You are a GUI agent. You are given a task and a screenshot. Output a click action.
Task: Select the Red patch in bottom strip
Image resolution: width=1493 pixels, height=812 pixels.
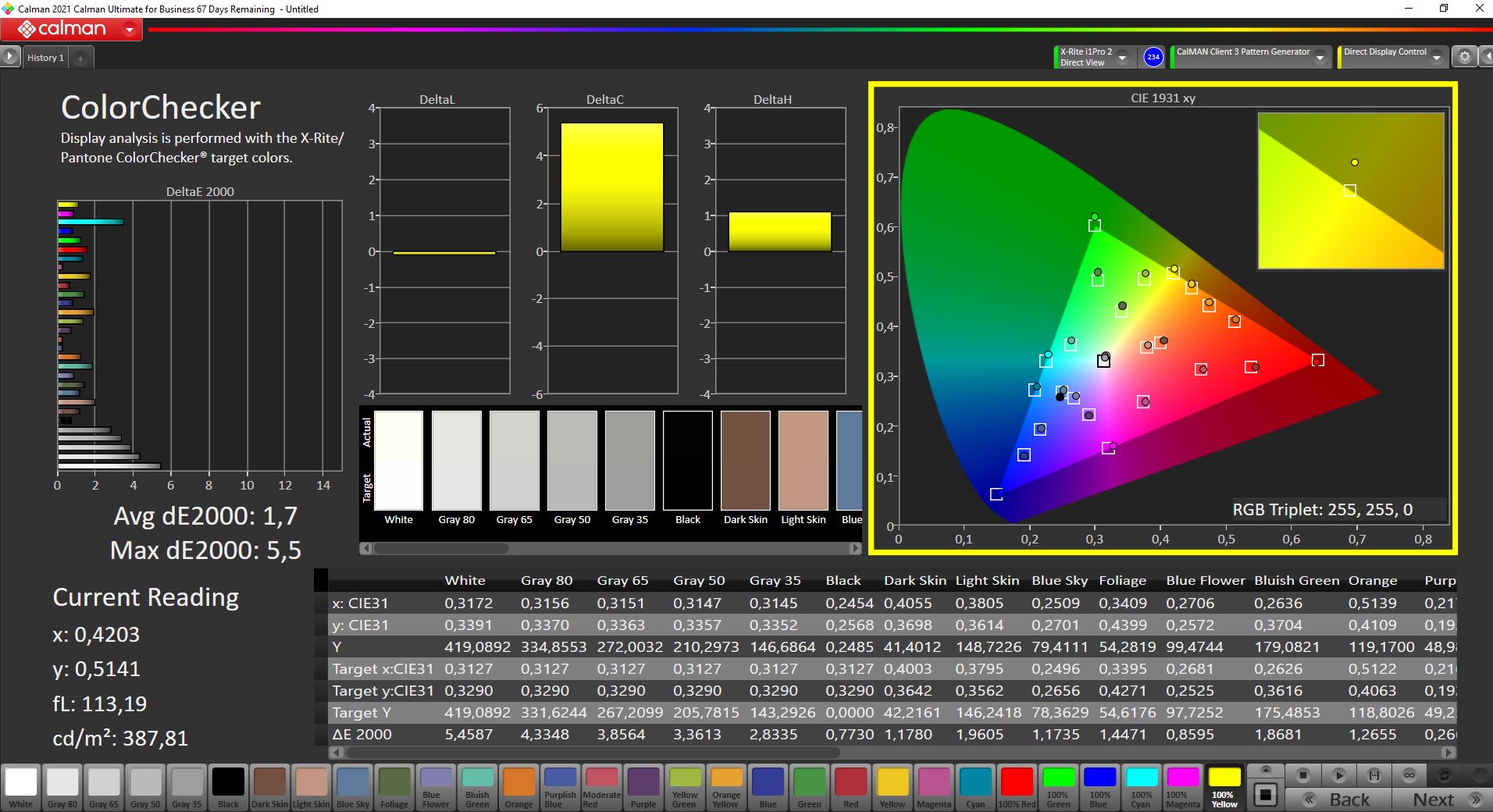pos(850,787)
